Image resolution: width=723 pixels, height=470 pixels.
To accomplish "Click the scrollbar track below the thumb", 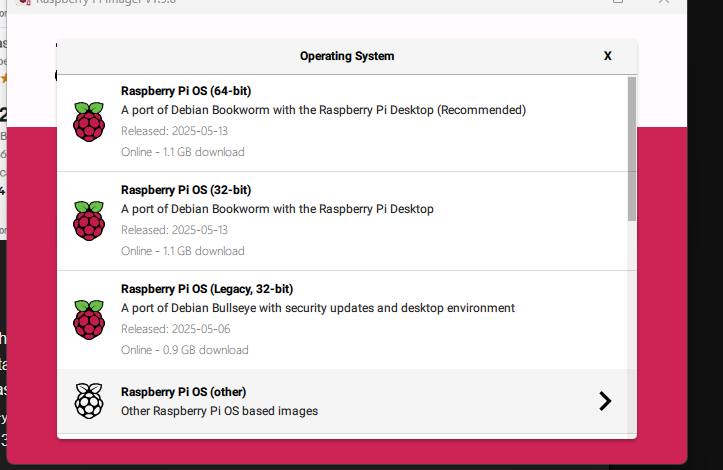I will tap(632, 320).
